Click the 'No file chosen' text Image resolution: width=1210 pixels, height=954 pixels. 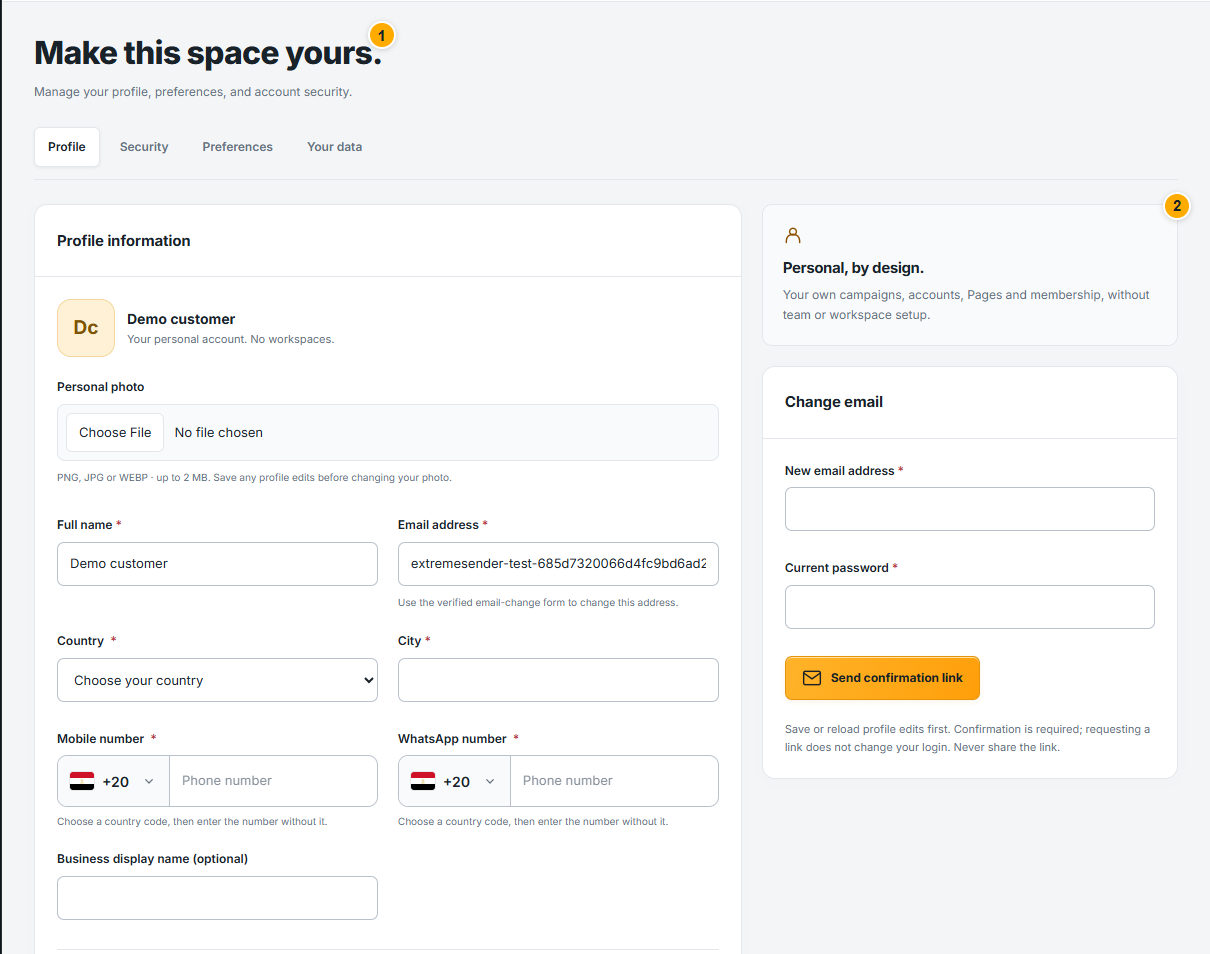tap(219, 432)
